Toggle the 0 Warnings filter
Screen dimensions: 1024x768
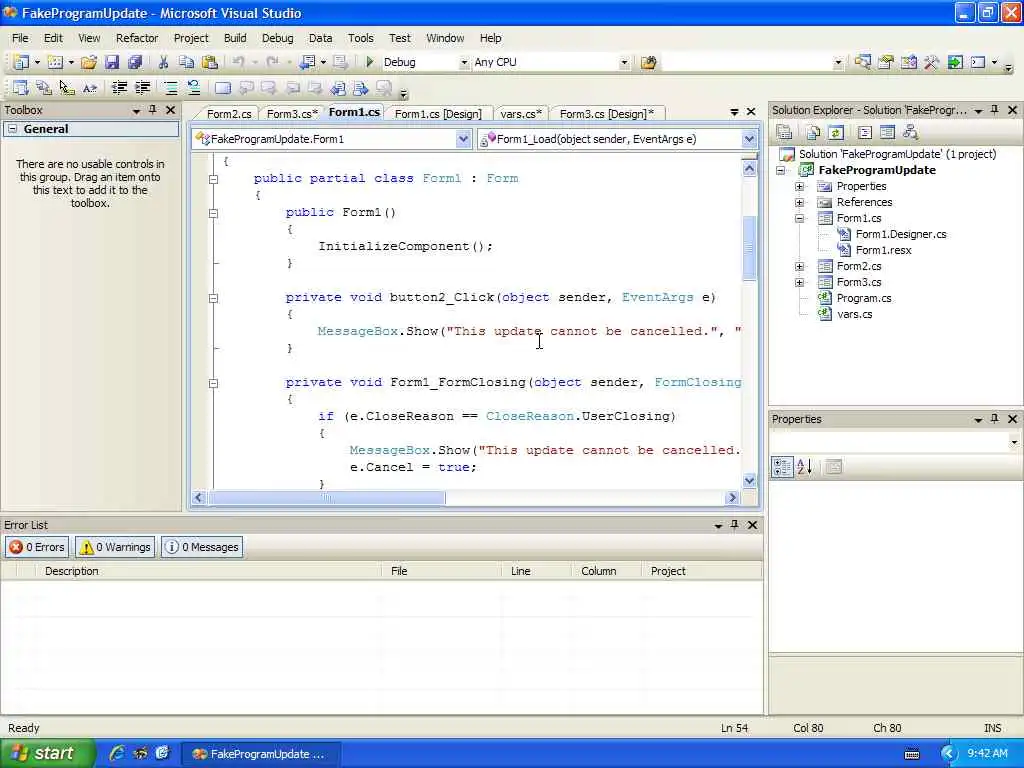pos(115,547)
